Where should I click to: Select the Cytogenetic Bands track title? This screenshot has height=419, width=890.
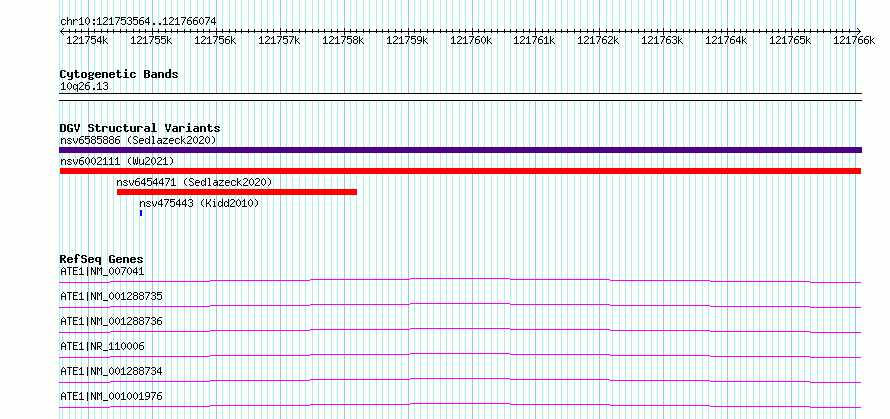(119, 74)
